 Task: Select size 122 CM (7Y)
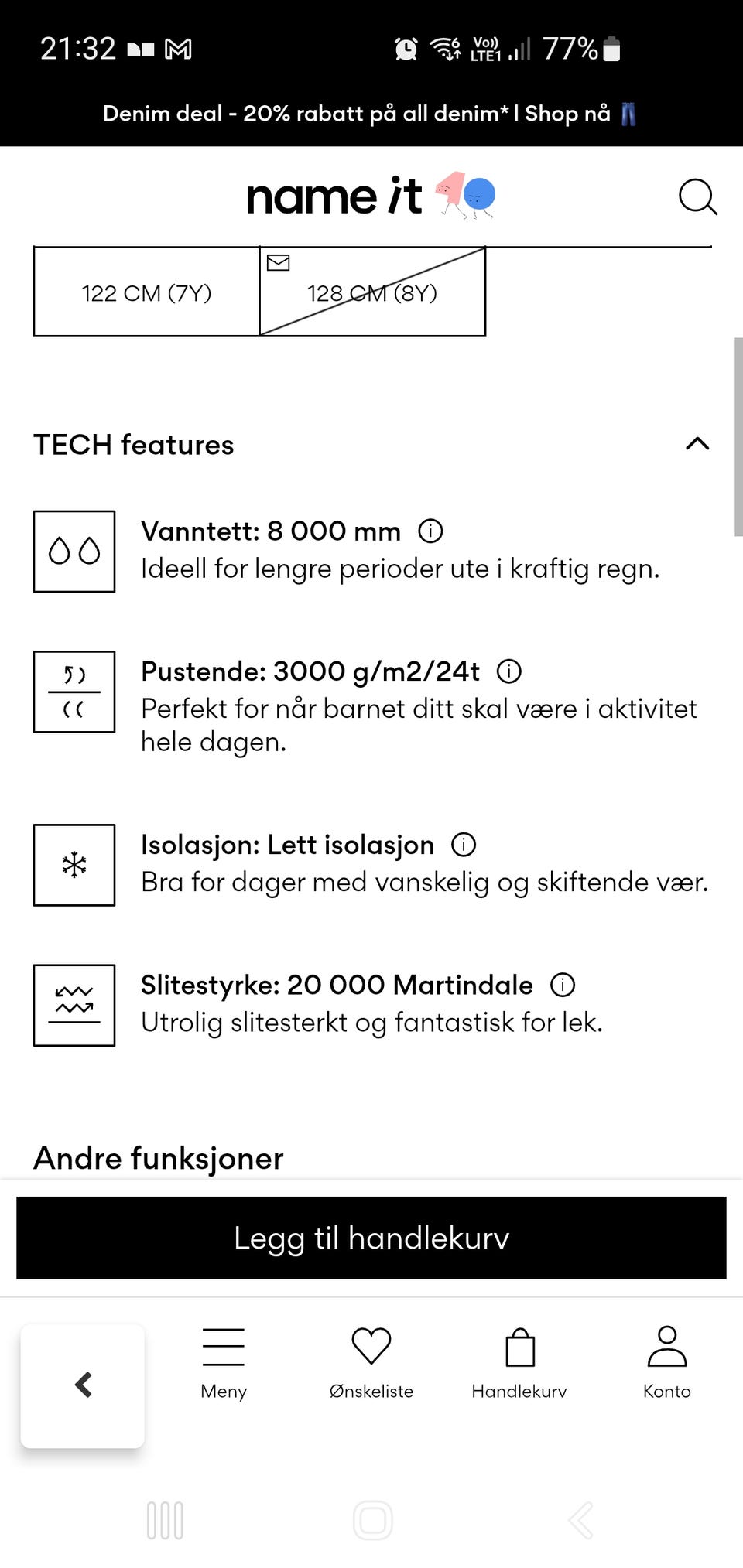146,292
